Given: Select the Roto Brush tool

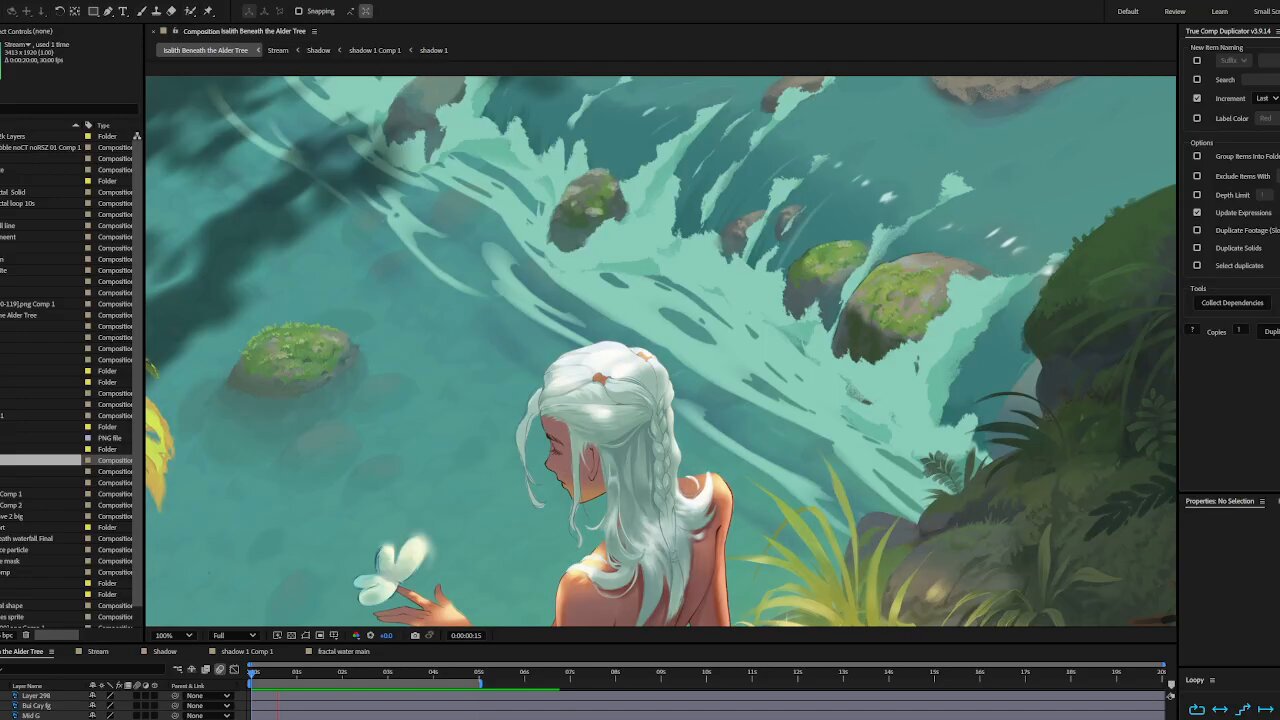Looking at the screenshot, I should click(190, 11).
